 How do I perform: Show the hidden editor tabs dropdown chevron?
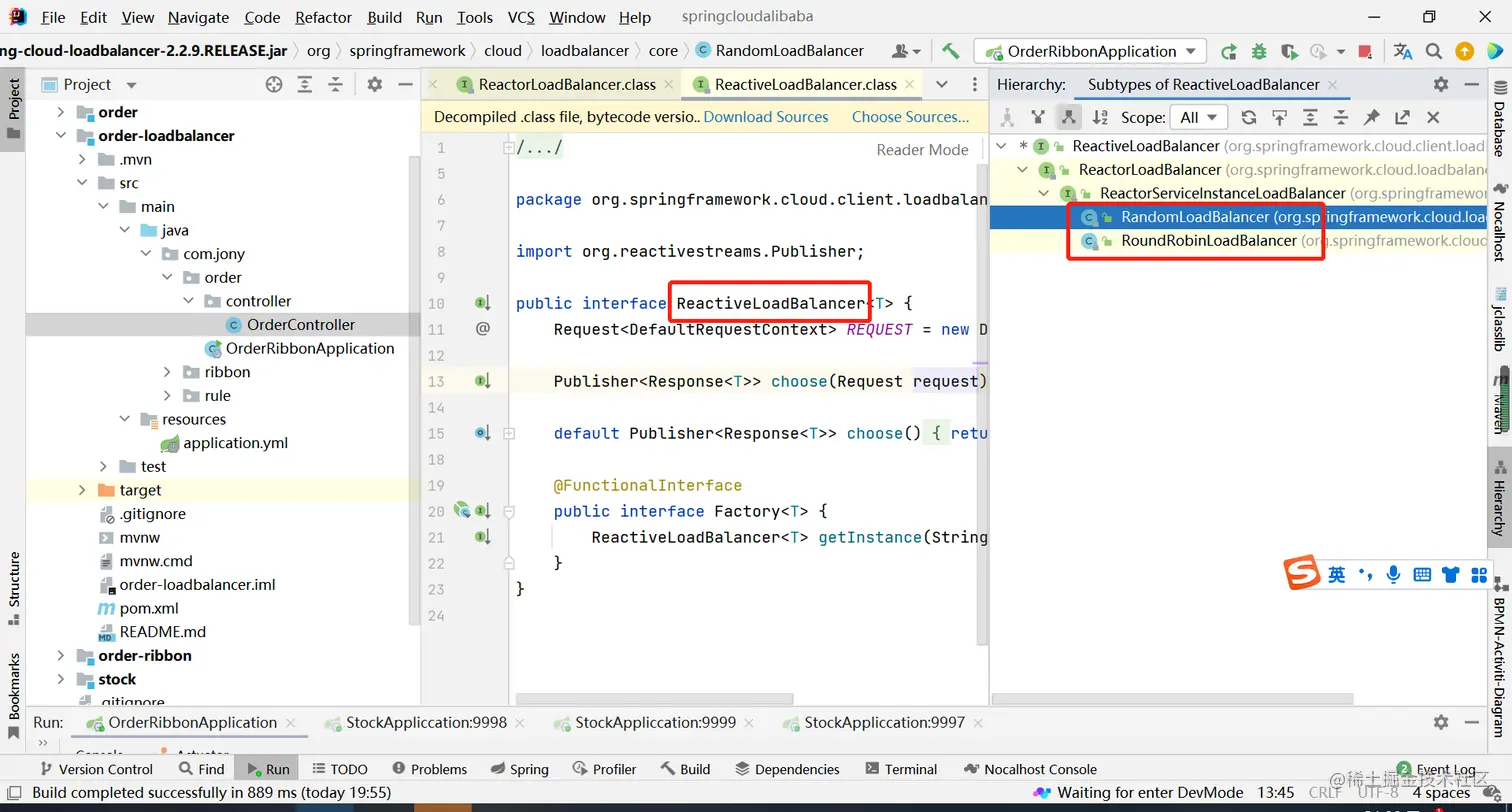(x=941, y=85)
